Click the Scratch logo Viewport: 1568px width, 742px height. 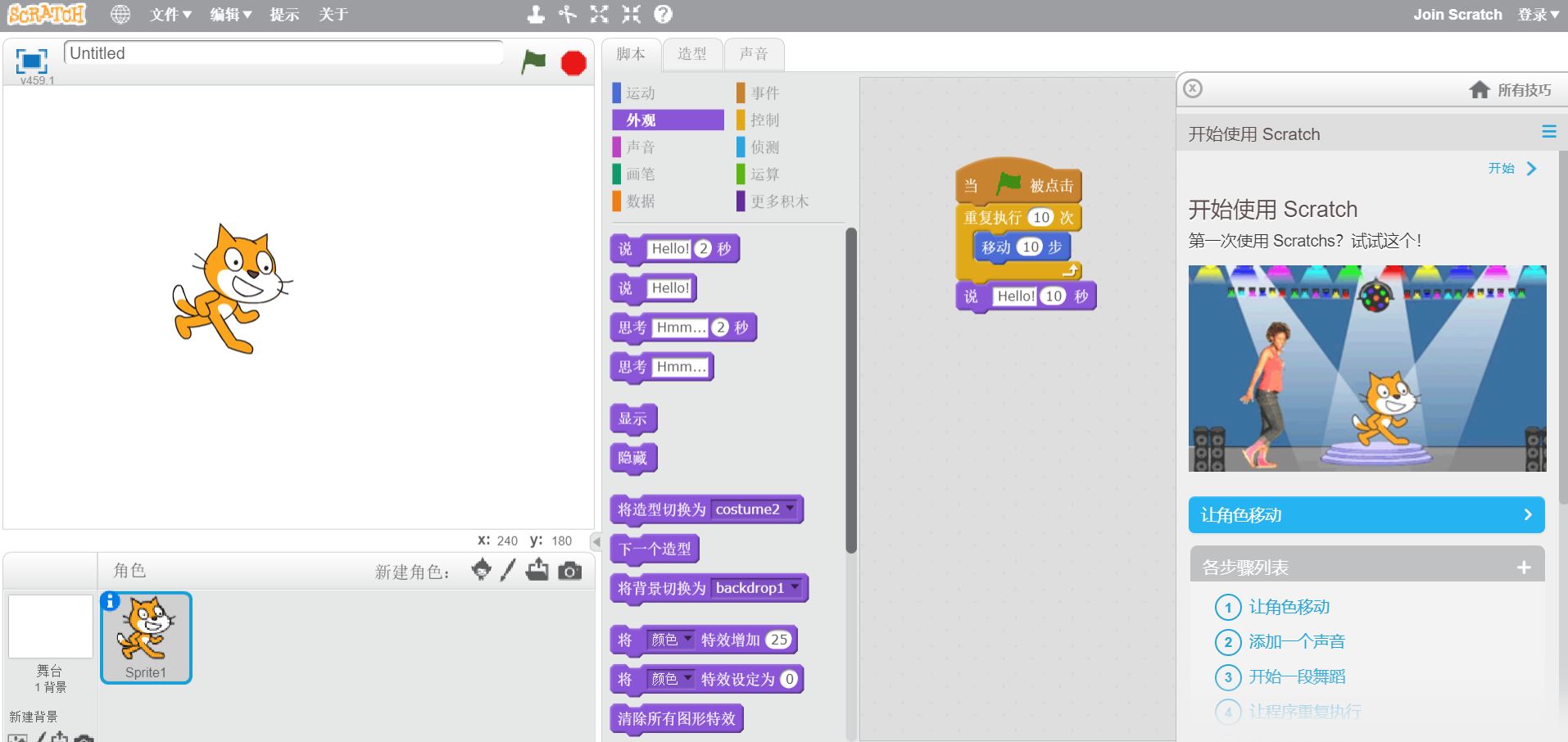tap(47, 14)
